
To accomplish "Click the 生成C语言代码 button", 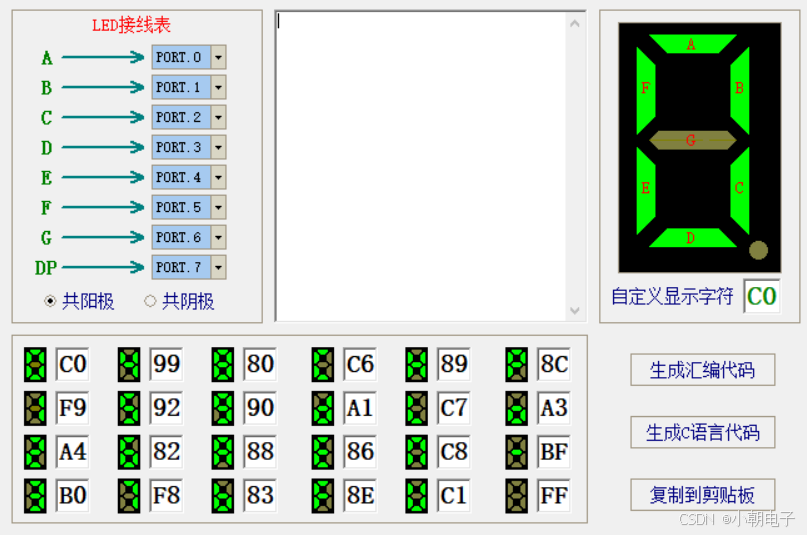I will pyautogui.click(x=703, y=432).
